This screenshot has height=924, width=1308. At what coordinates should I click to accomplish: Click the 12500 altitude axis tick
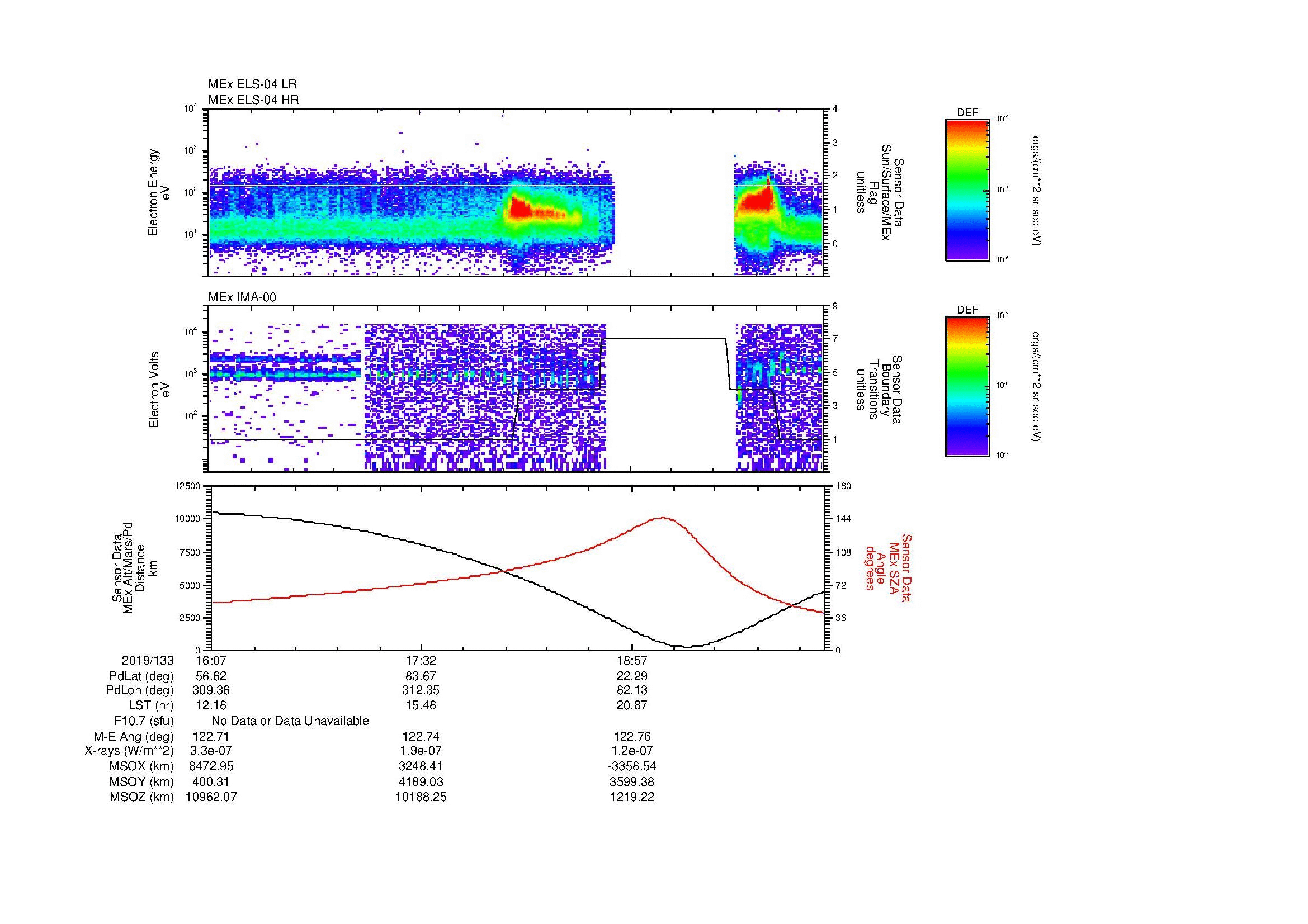188,486
